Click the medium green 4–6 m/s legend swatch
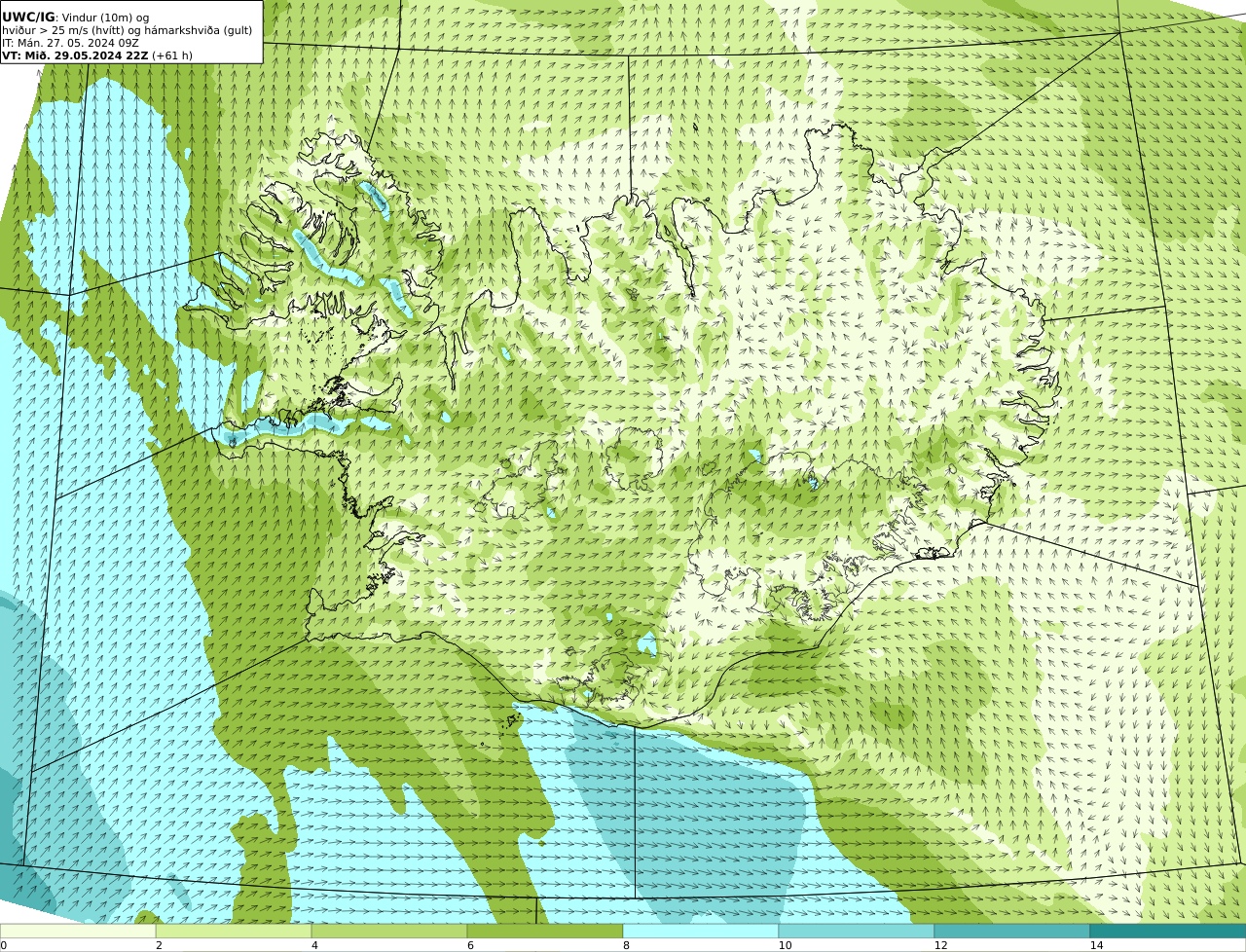The width and height of the screenshot is (1246, 952). [x=389, y=931]
